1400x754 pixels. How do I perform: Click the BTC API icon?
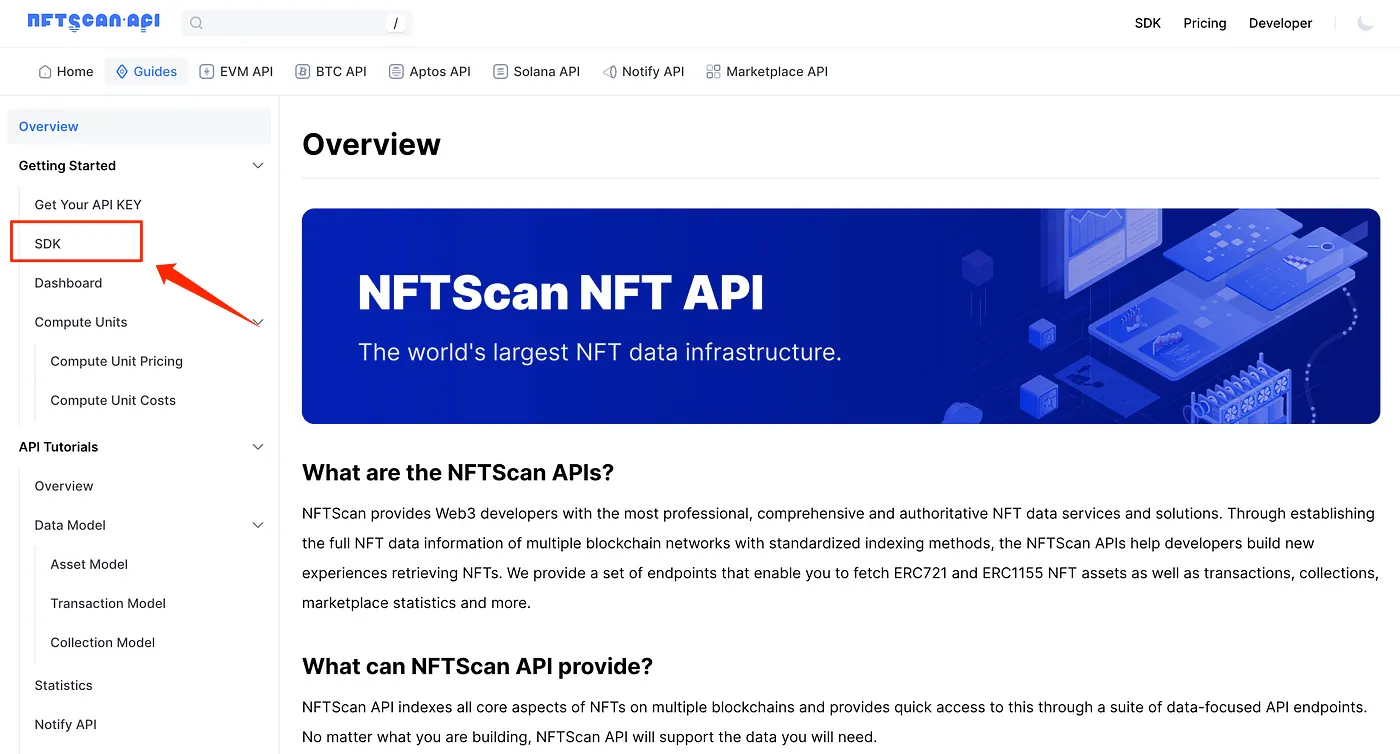303,72
